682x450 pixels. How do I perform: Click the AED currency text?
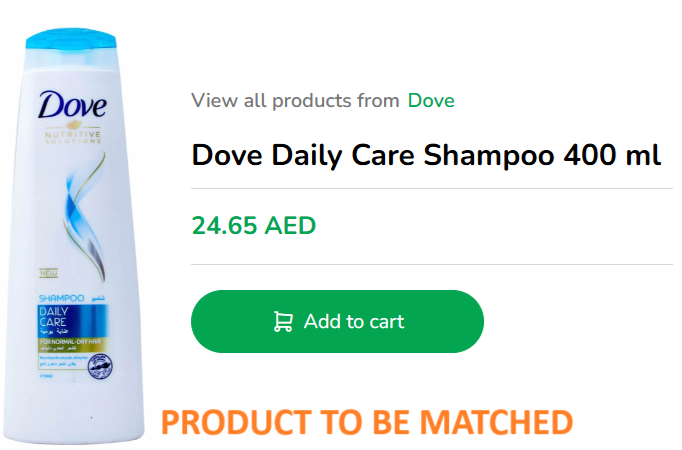coord(290,226)
